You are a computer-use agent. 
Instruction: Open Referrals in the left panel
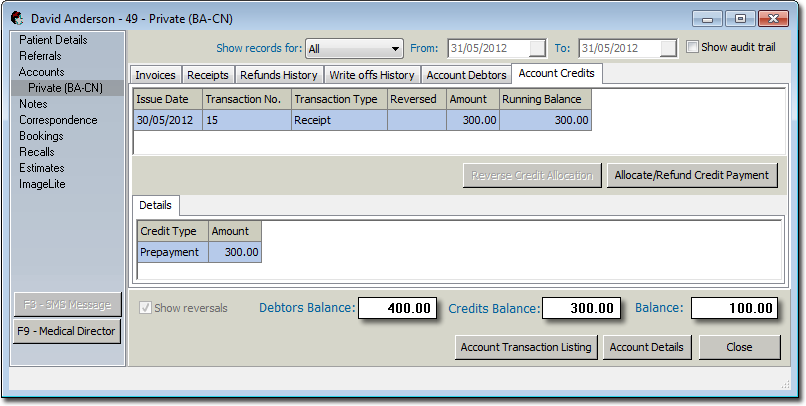point(40,56)
